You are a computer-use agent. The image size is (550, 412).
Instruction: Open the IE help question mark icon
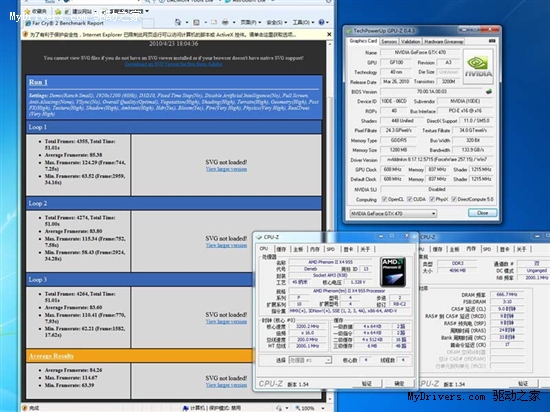click(321, 22)
